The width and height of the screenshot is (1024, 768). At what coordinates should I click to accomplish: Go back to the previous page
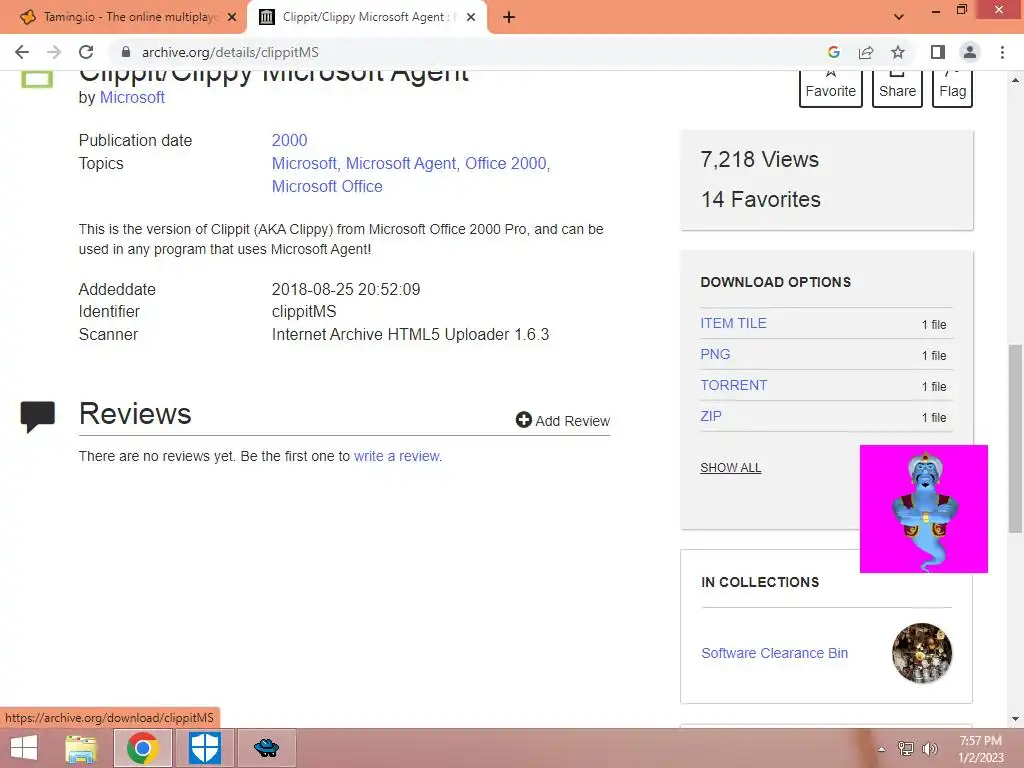click(x=22, y=52)
